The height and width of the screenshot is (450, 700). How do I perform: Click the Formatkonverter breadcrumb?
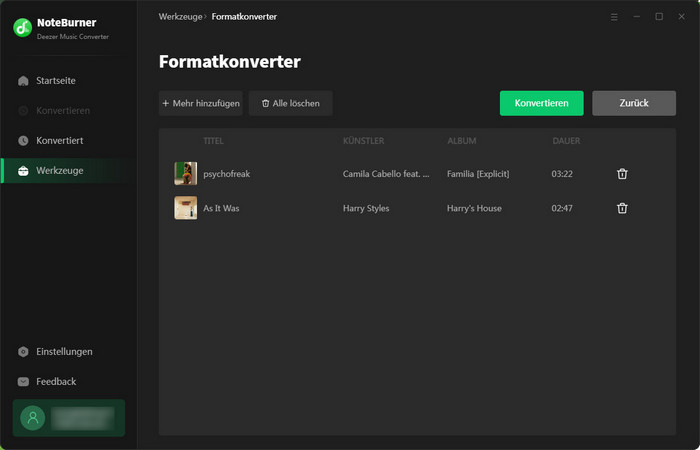[244, 17]
